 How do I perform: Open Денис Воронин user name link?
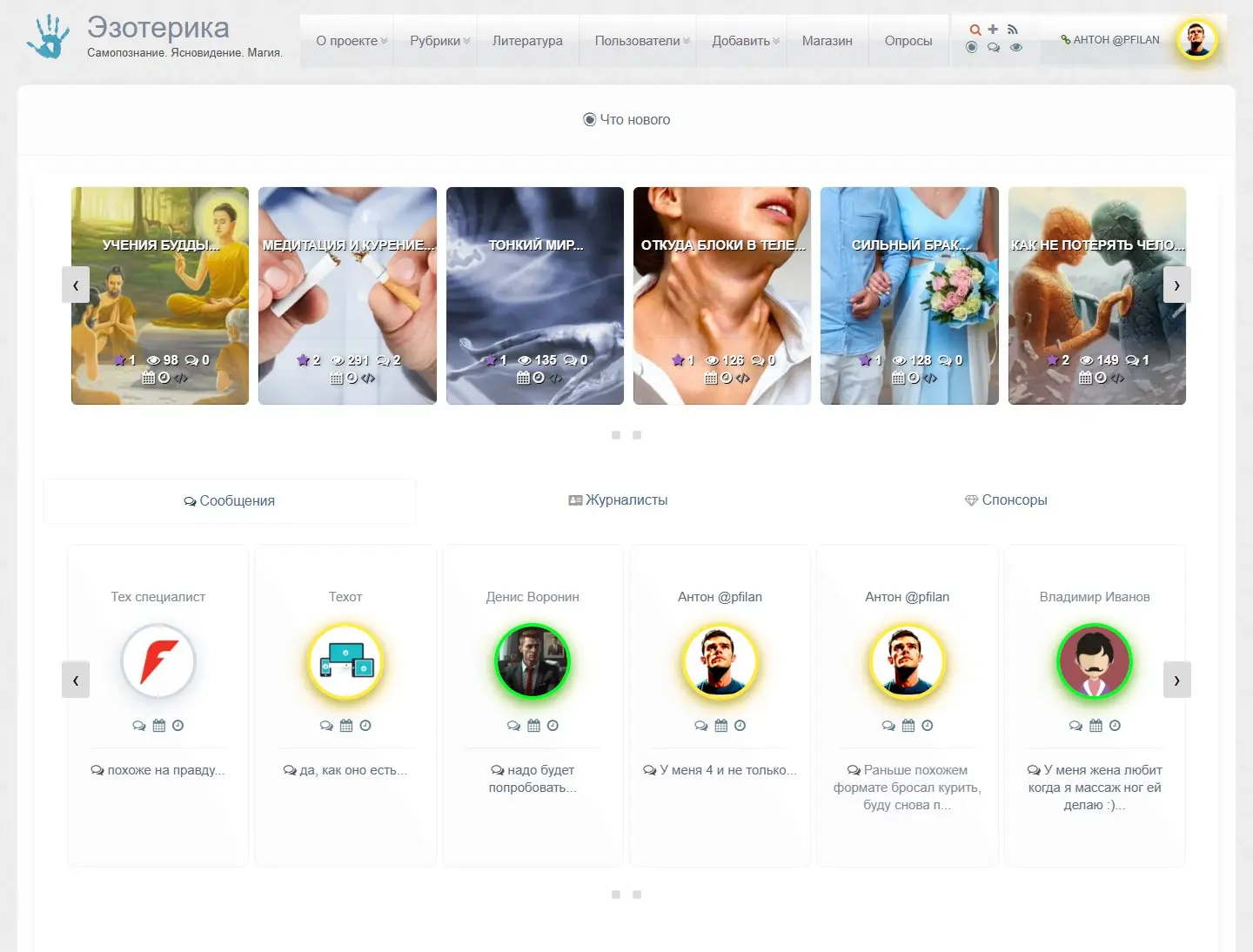(x=533, y=597)
